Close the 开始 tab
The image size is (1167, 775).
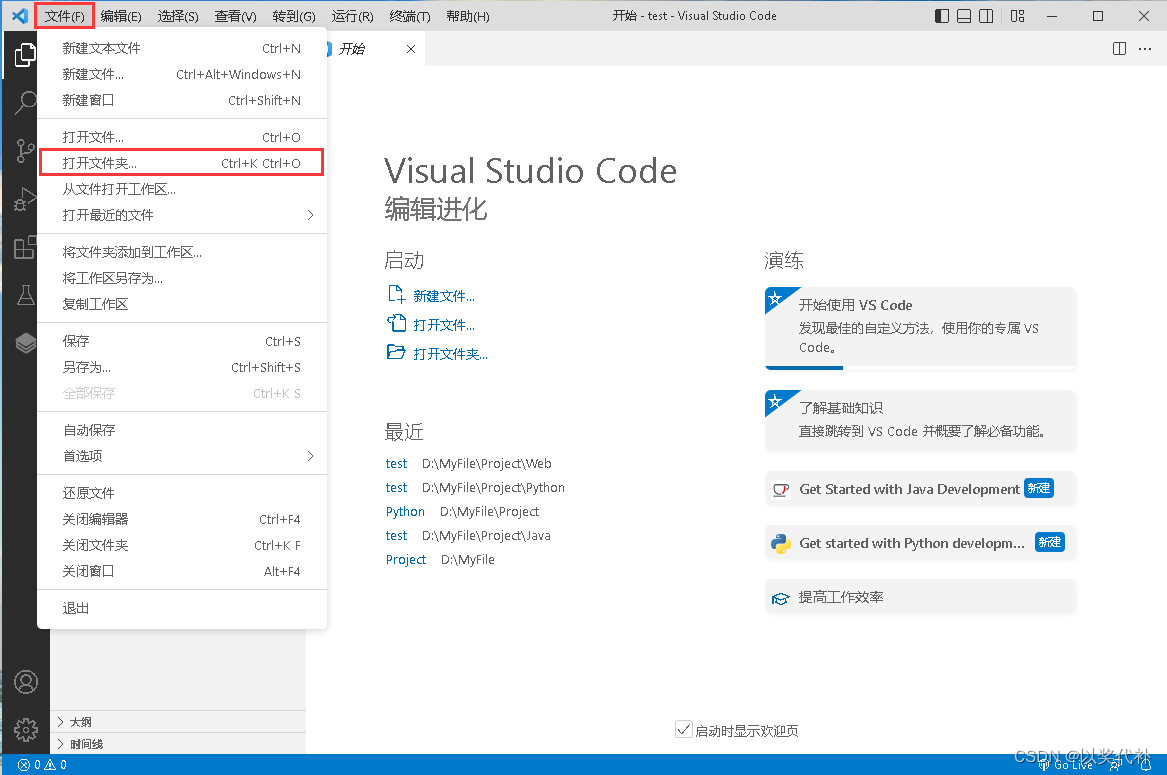[x=411, y=49]
